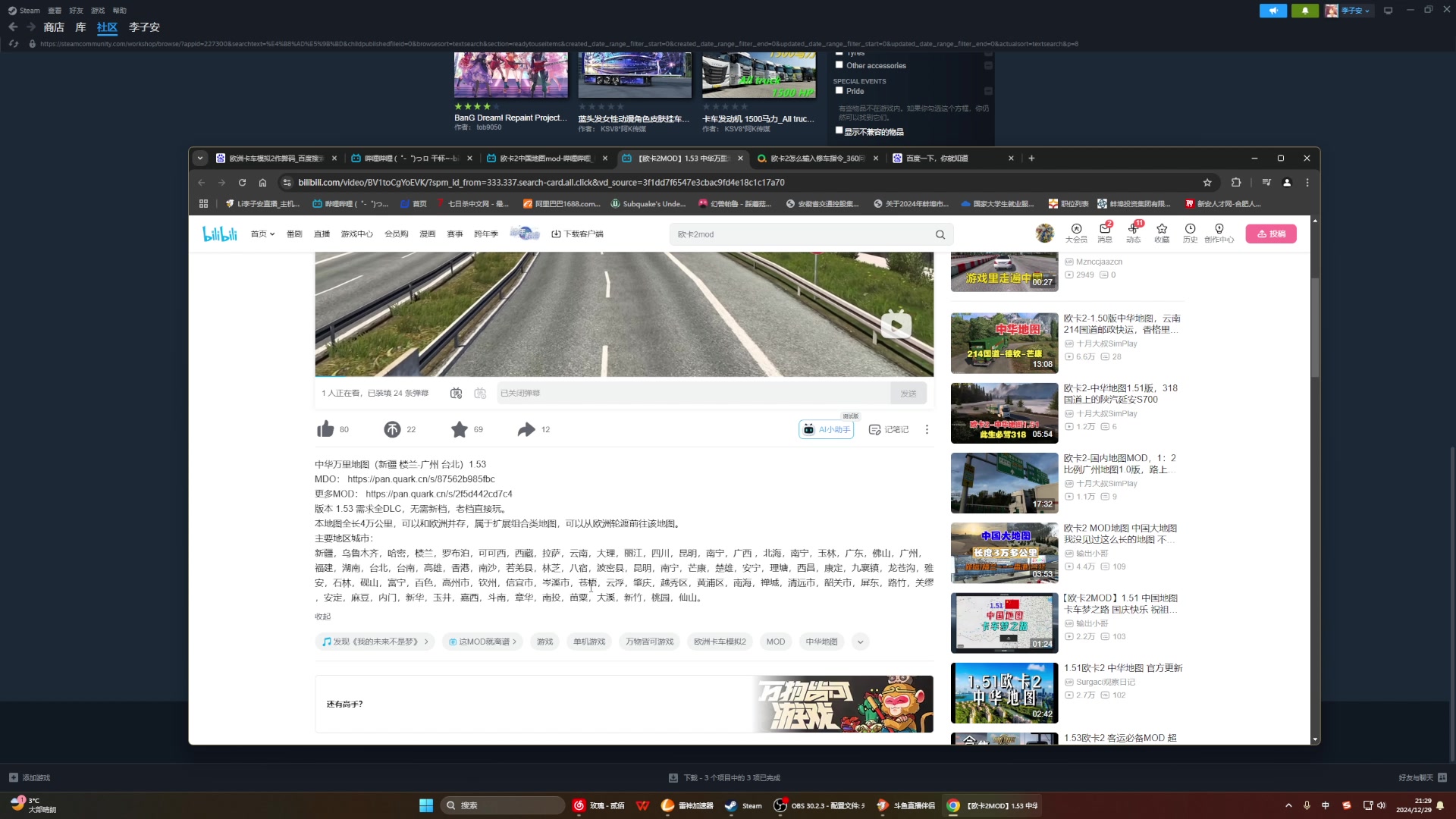This screenshot has width=1456, height=819.
Task: Click the coin donation icon
Action: [392, 429]
